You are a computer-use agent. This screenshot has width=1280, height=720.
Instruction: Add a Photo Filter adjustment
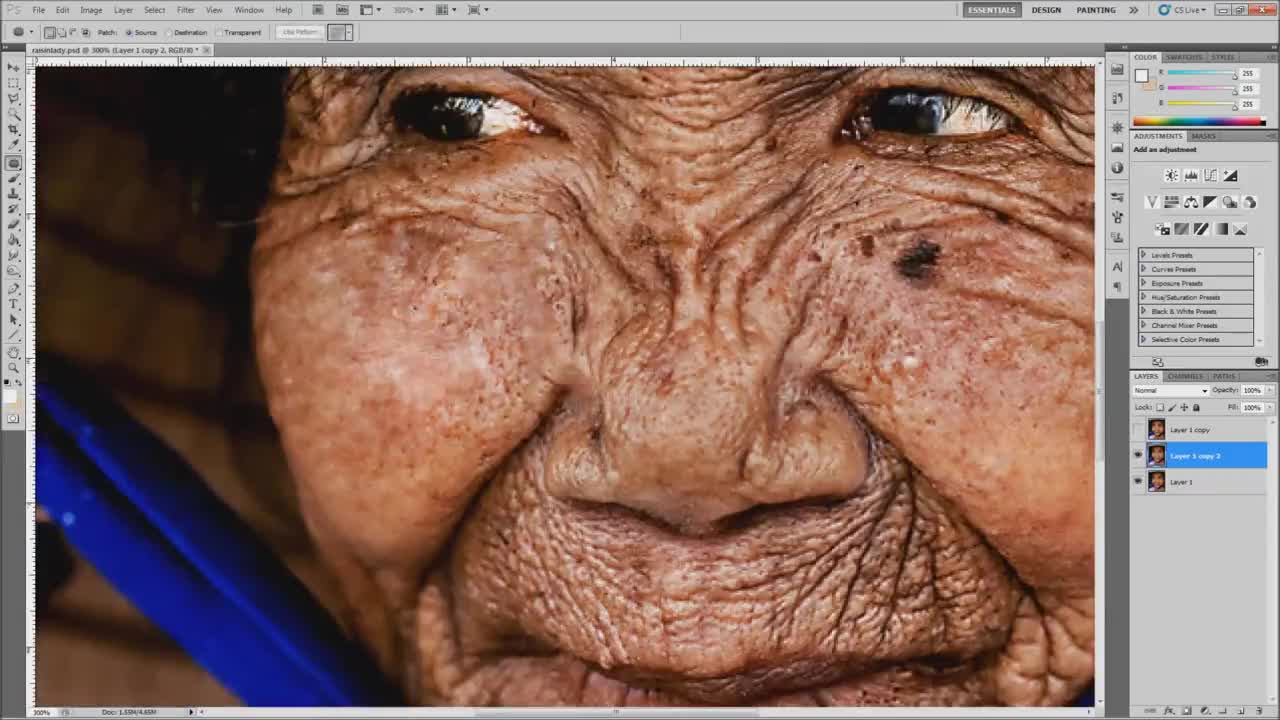point(1230,202)
